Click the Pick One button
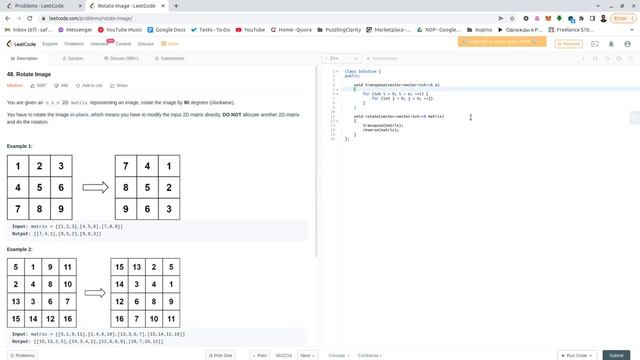This screenshot has height=360, width=640. click(x=220, y=356)
